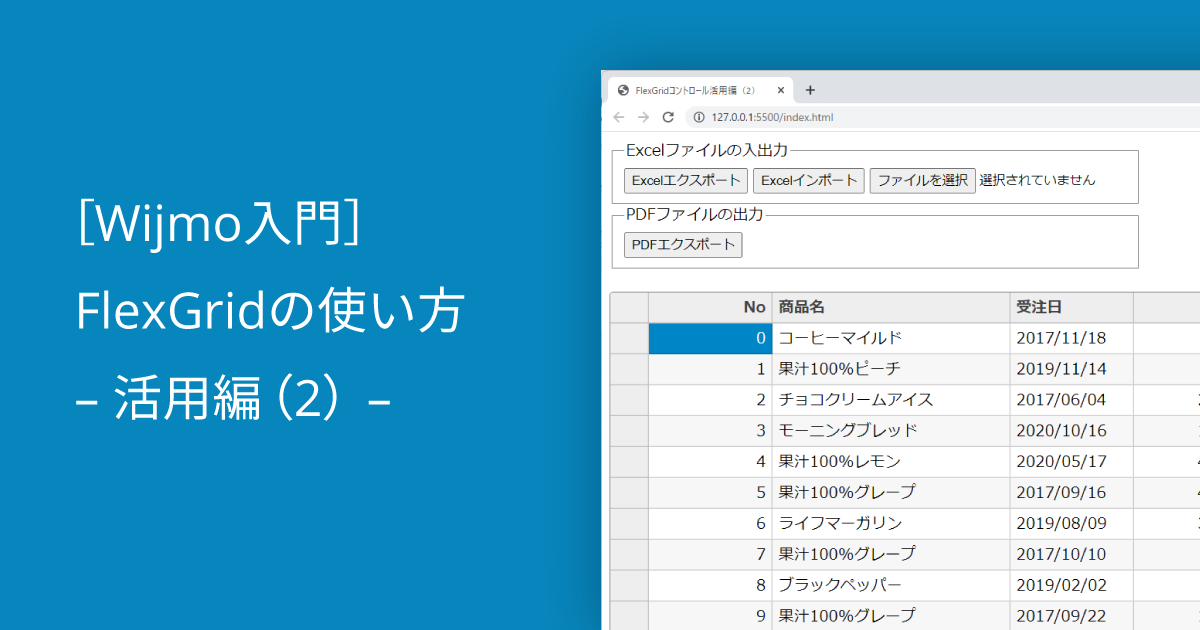Sort the grid by the 受注日 column header
Image resolution: width=1200 pixels, height=630 pixels.
[x=1060, y=307]
